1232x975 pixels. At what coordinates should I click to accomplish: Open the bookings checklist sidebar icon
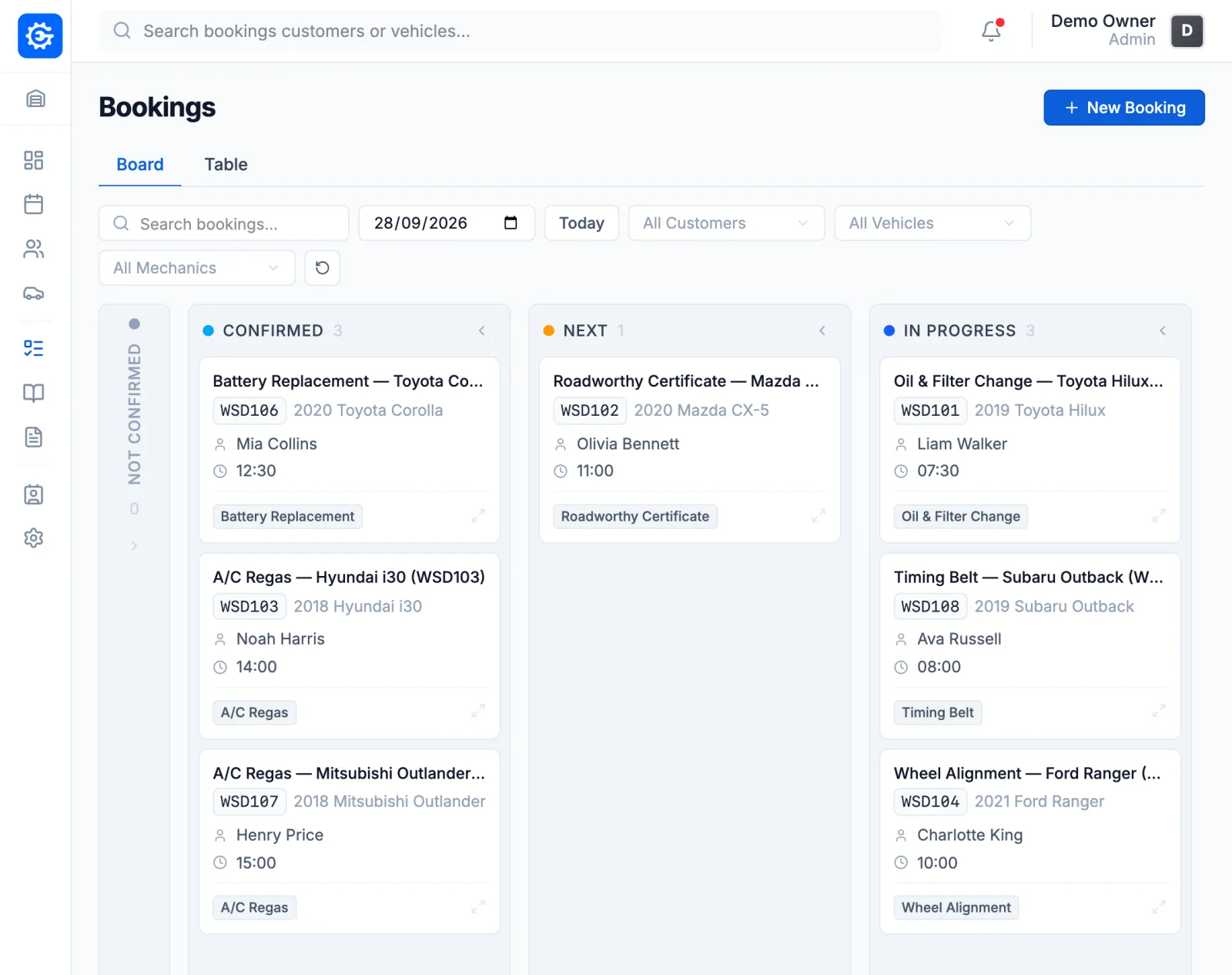point(34,348)
